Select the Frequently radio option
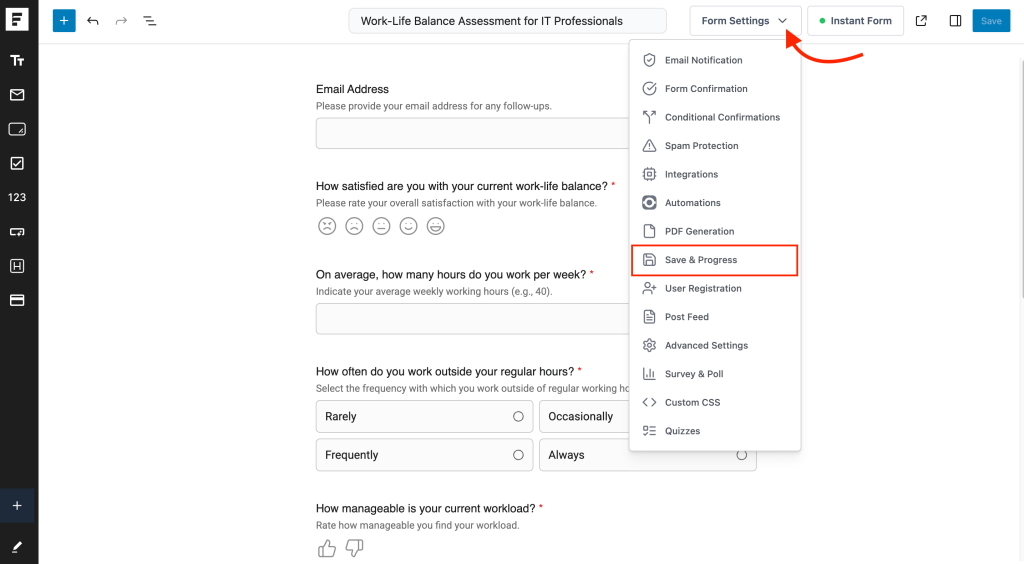Viewport: 1024px width, 564px height. tap(424, 455)
